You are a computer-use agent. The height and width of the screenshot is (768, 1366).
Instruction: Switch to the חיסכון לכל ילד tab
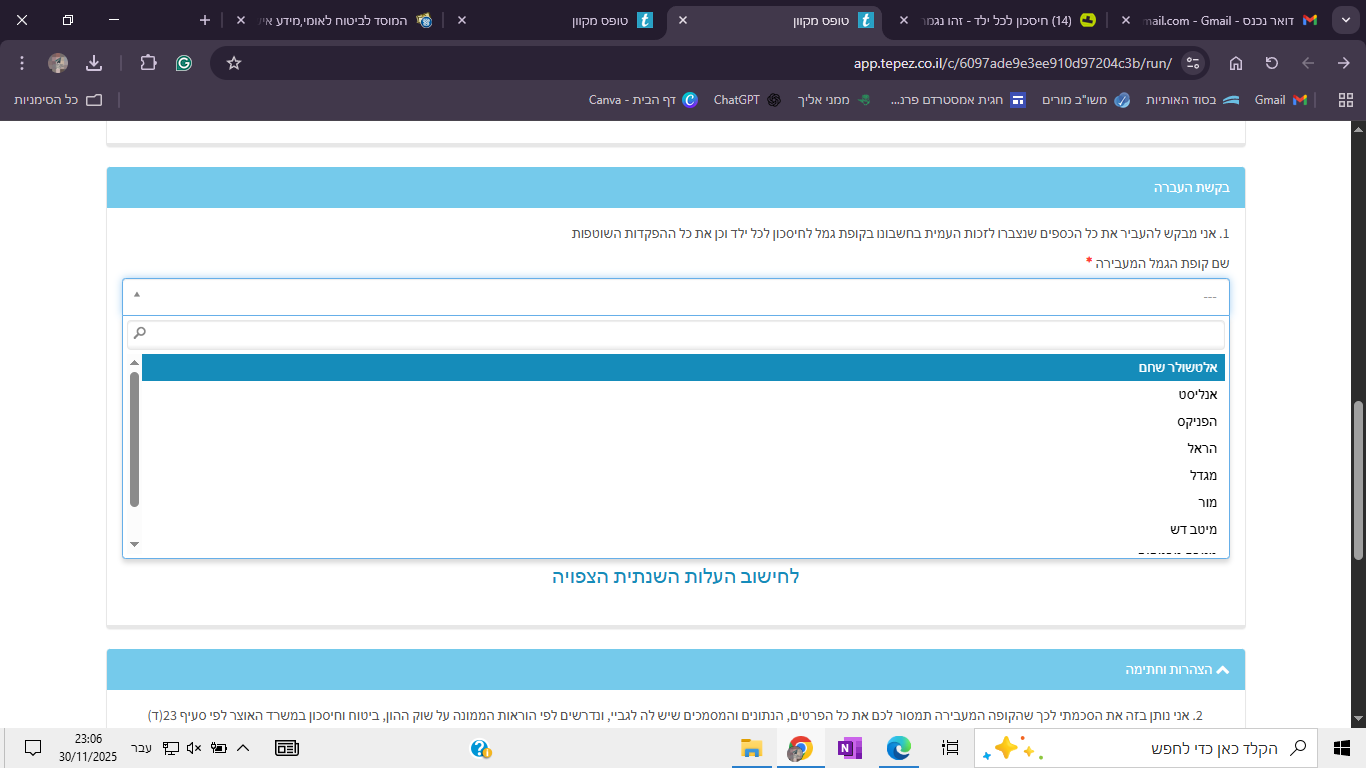[1000, 20]
